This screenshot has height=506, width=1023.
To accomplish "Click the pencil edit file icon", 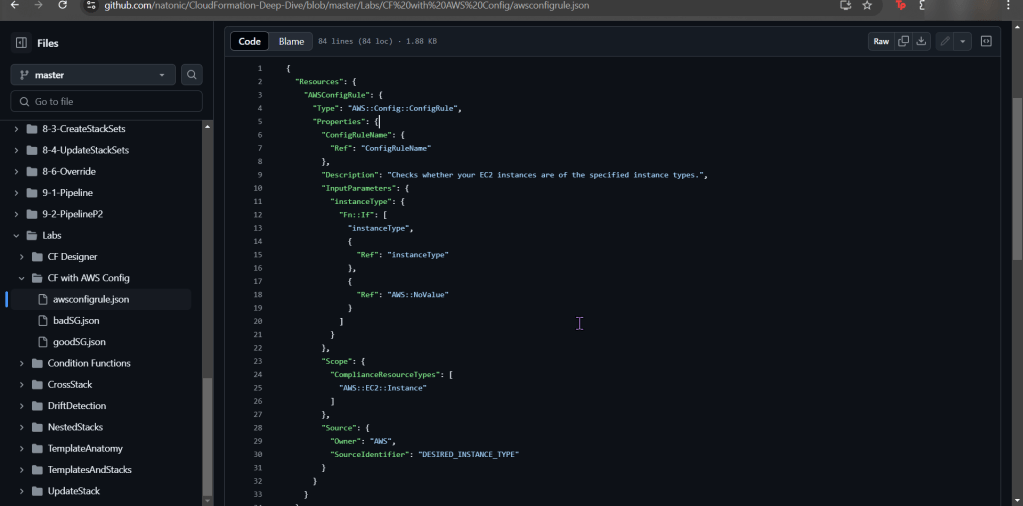I will tap(945, 42).
